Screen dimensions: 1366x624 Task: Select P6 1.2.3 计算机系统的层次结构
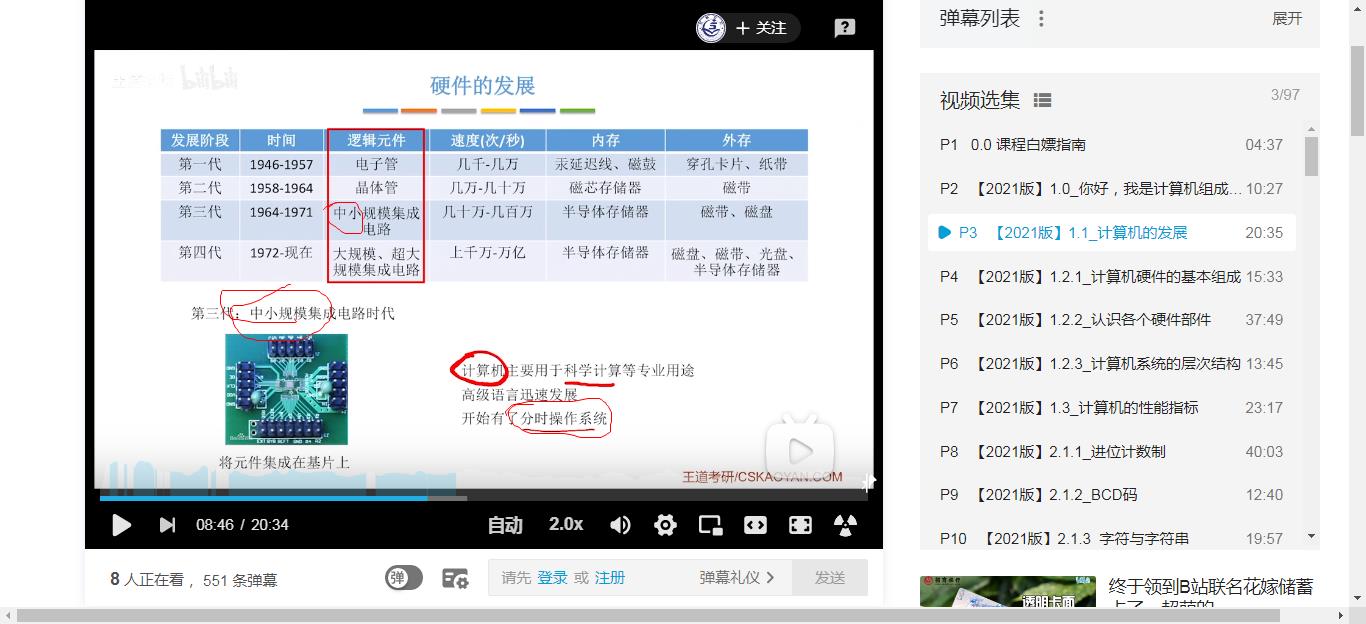[x=1111, y=364]
